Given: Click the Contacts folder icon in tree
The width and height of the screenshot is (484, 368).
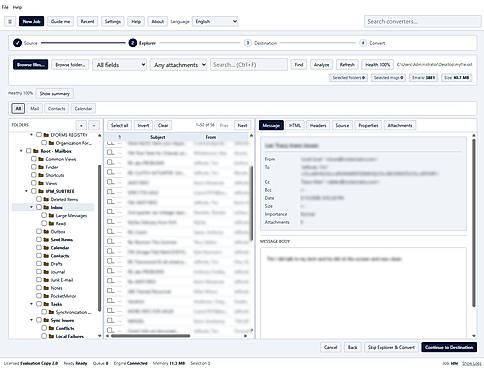Looking at the screenshot, I should click(46, 256).
